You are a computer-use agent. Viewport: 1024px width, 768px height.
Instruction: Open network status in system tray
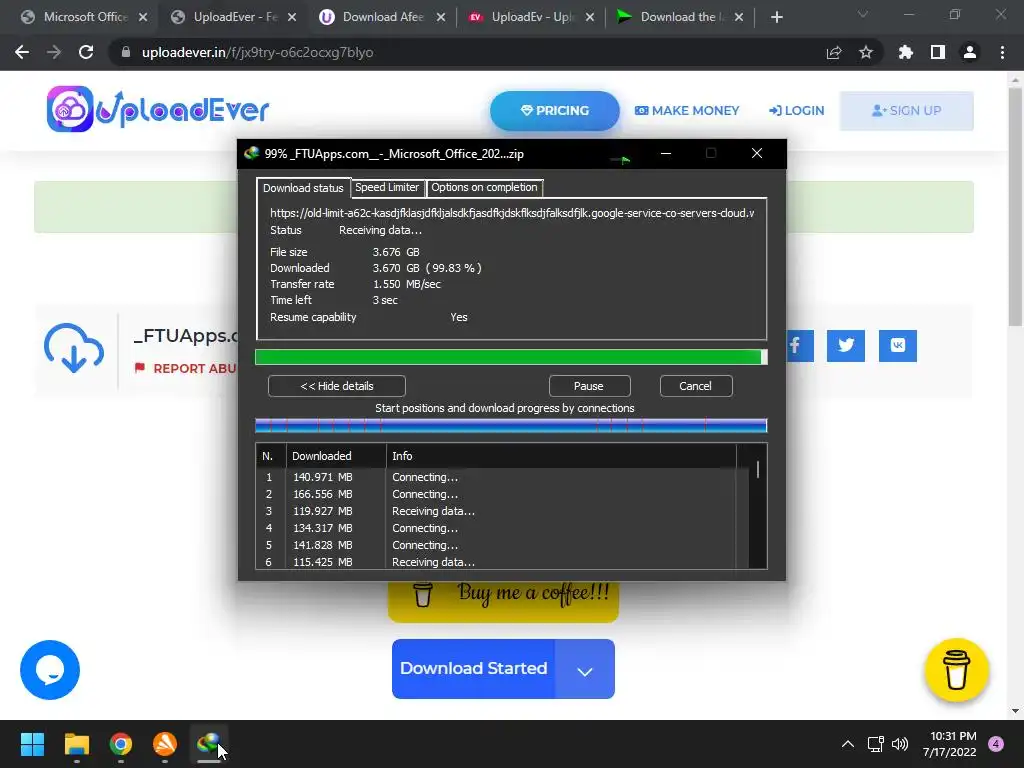(875, 744)
